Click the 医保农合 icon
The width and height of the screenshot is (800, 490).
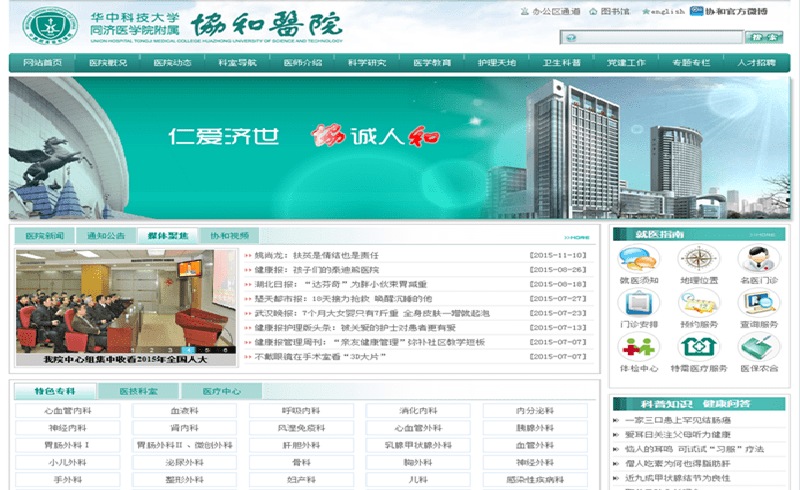pos(759,348)
